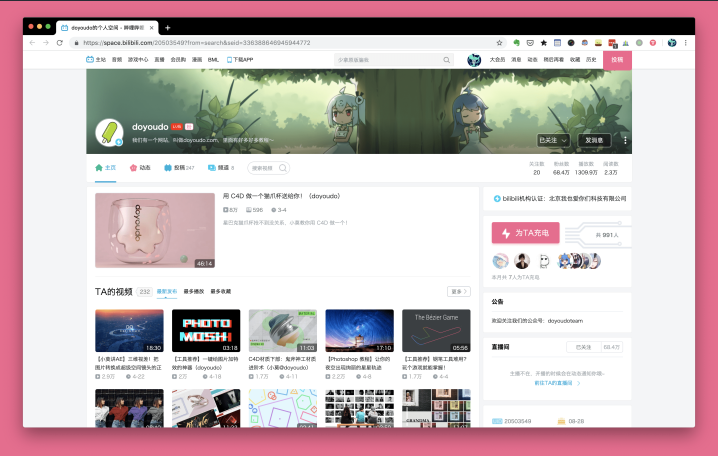The height and width of the screenshot is (456, 718).
Task: Open the 频道 8 tab
Action: tap(221, 168)
